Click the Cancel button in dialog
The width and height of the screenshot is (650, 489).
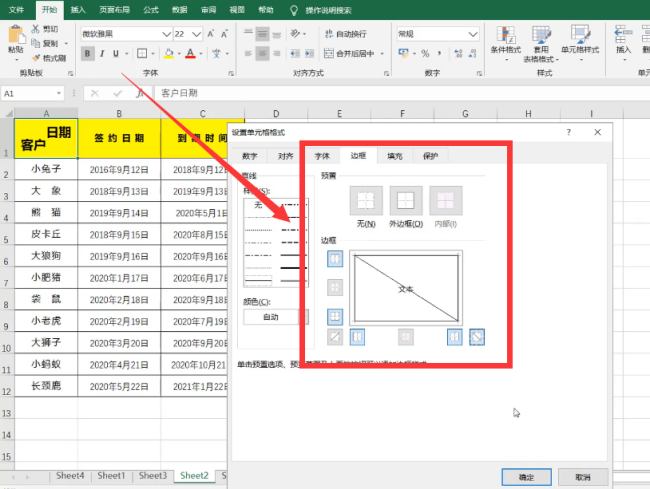[583, 477]
